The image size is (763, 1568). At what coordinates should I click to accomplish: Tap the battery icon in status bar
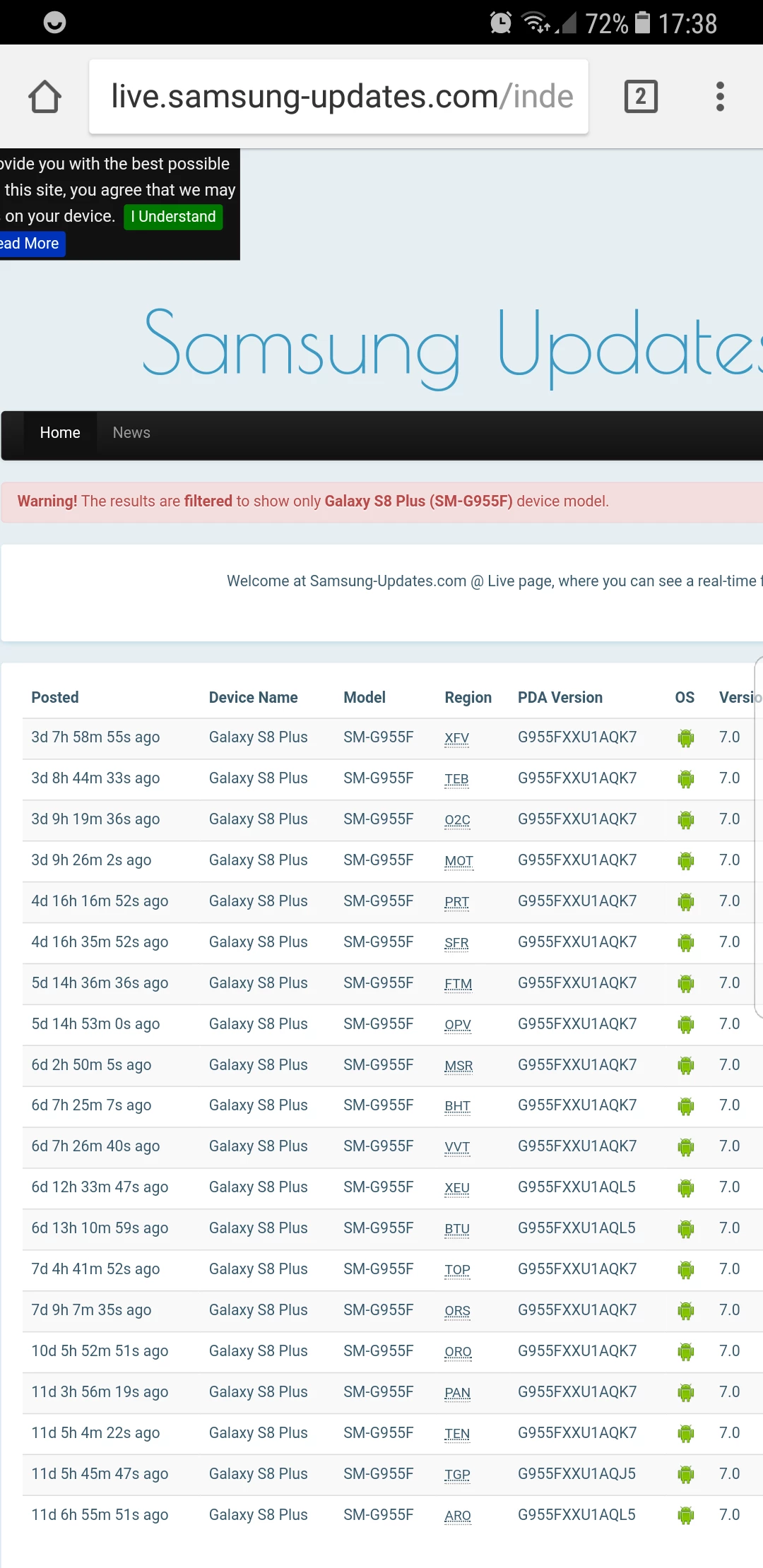click(642, 23)
